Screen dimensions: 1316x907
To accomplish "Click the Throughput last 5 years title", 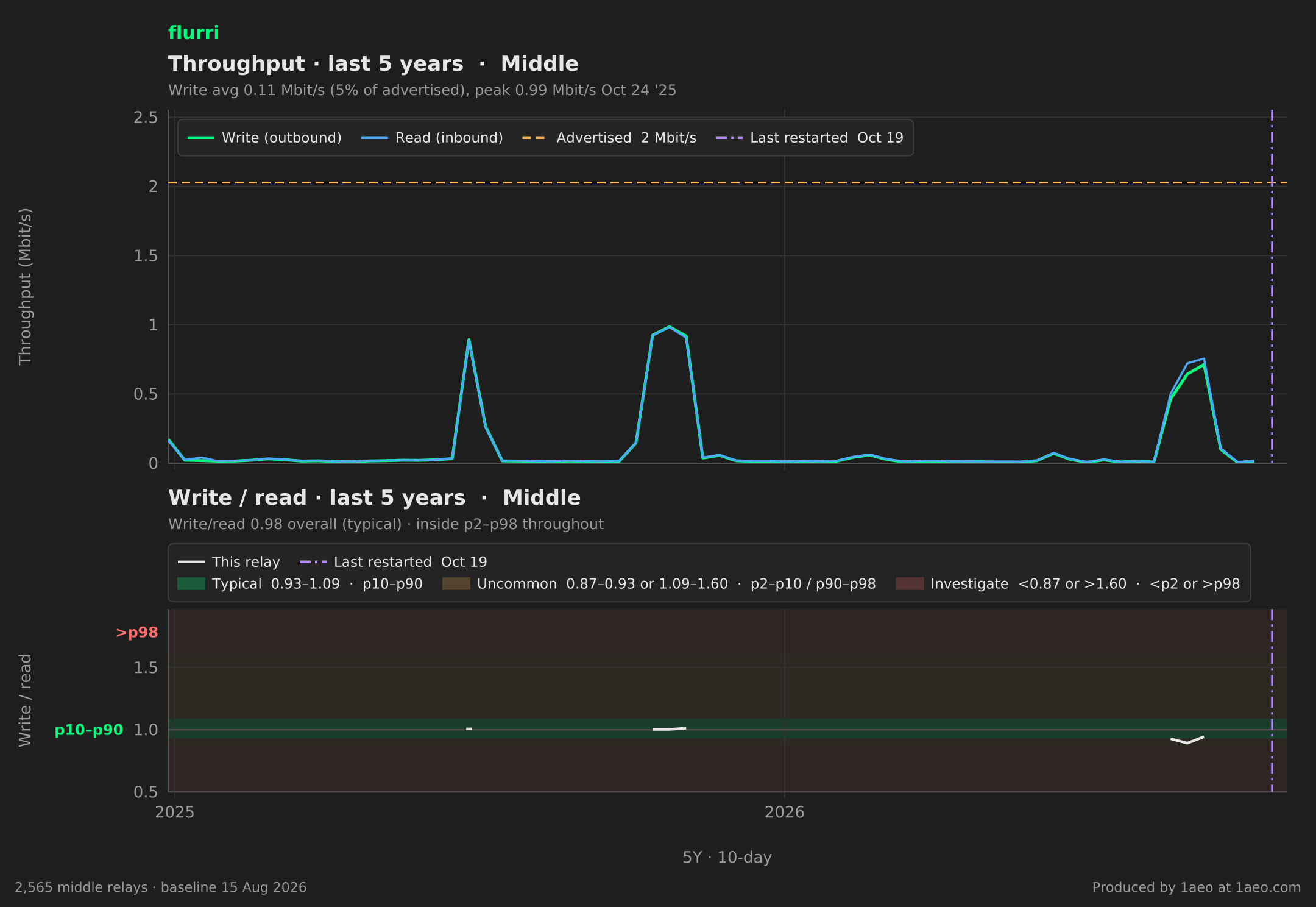I will click(x=373, y=64).
